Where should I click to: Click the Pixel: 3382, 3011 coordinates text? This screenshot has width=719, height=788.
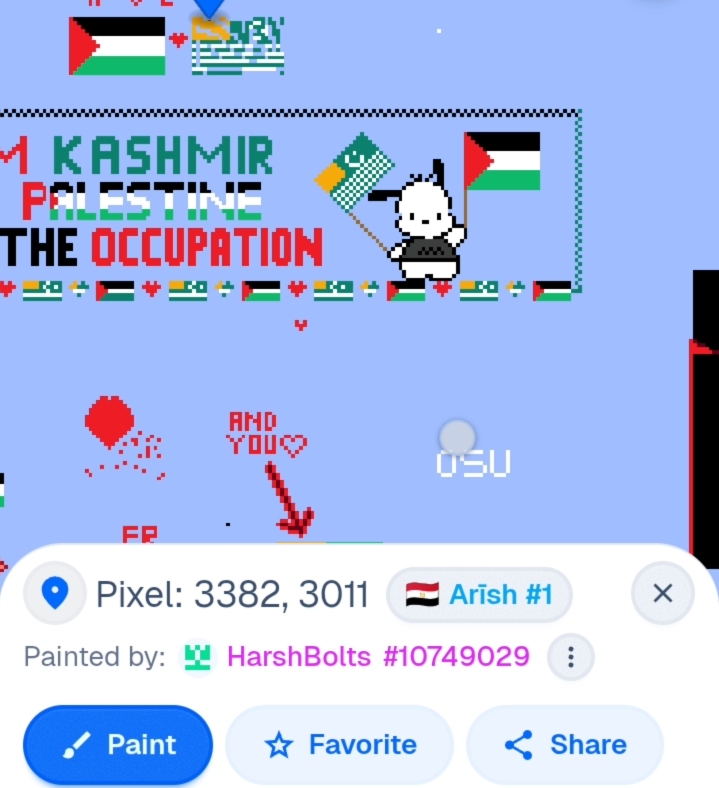point(232,595)
